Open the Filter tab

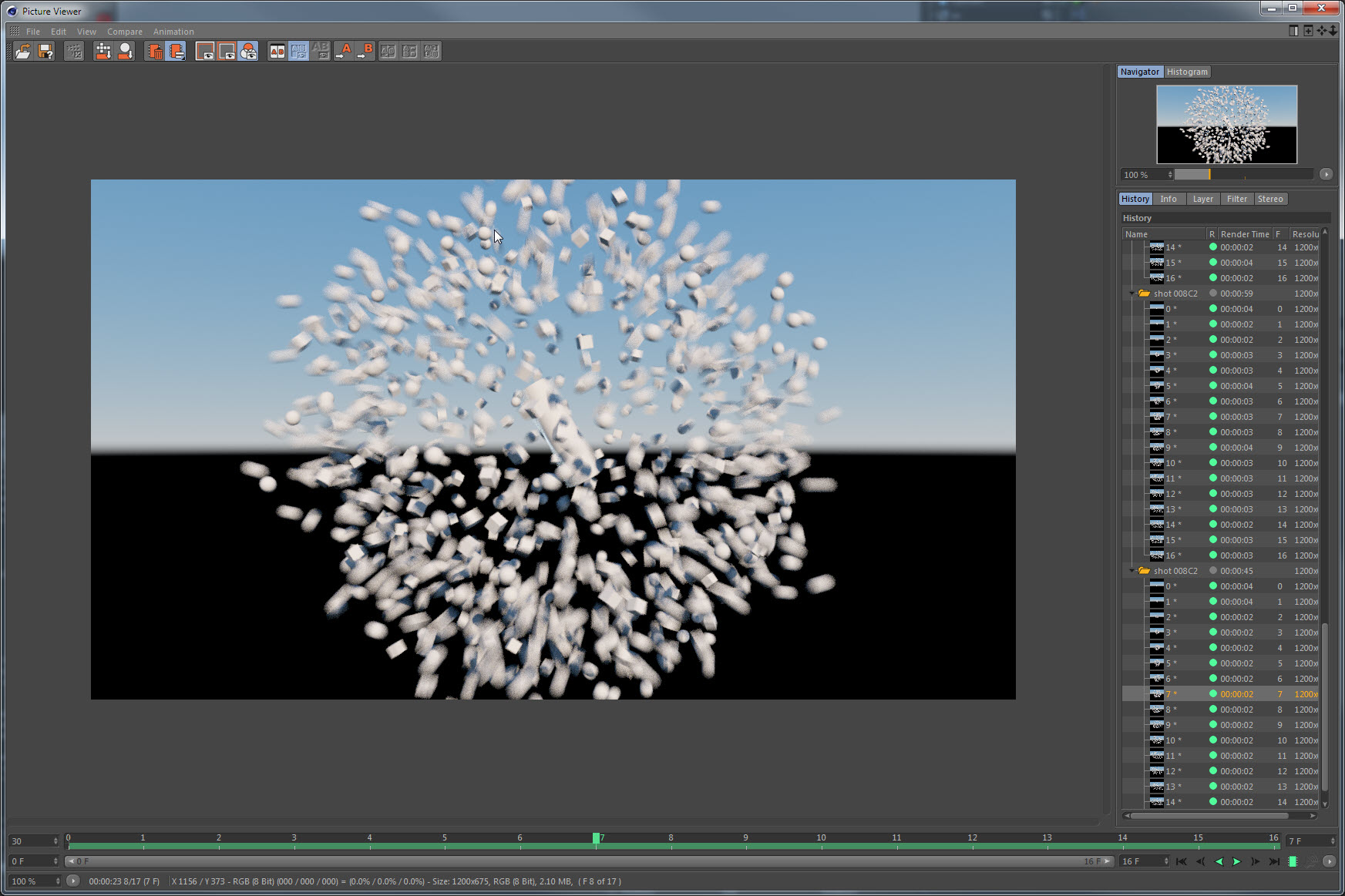1237,199
